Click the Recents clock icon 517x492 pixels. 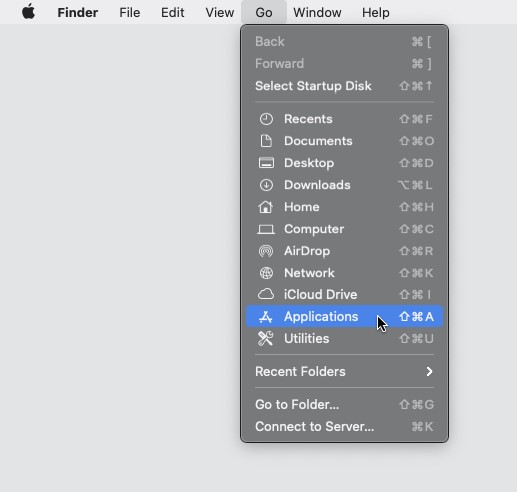[x=266, y=119]
